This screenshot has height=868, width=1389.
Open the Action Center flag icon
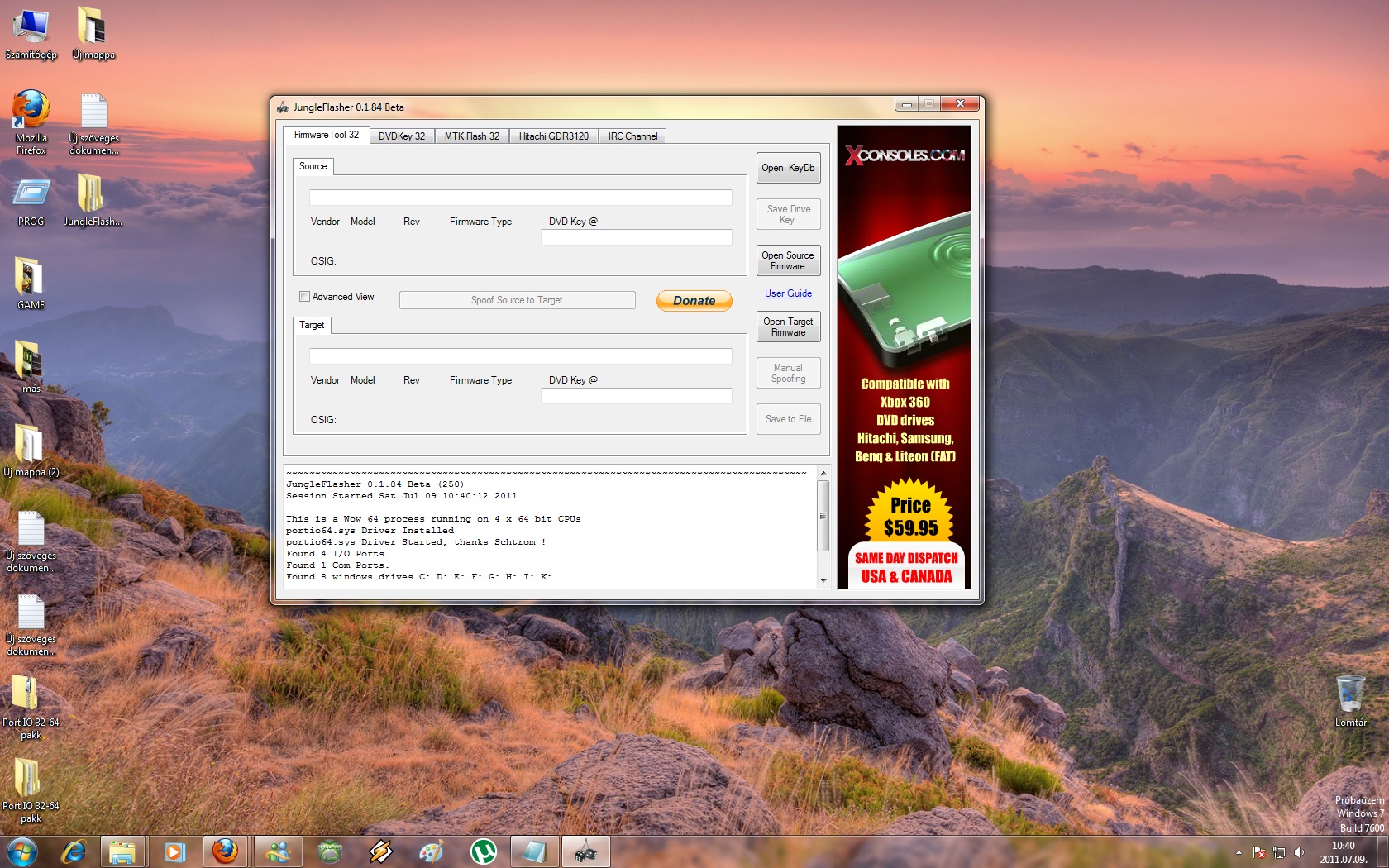(1258, 852)
